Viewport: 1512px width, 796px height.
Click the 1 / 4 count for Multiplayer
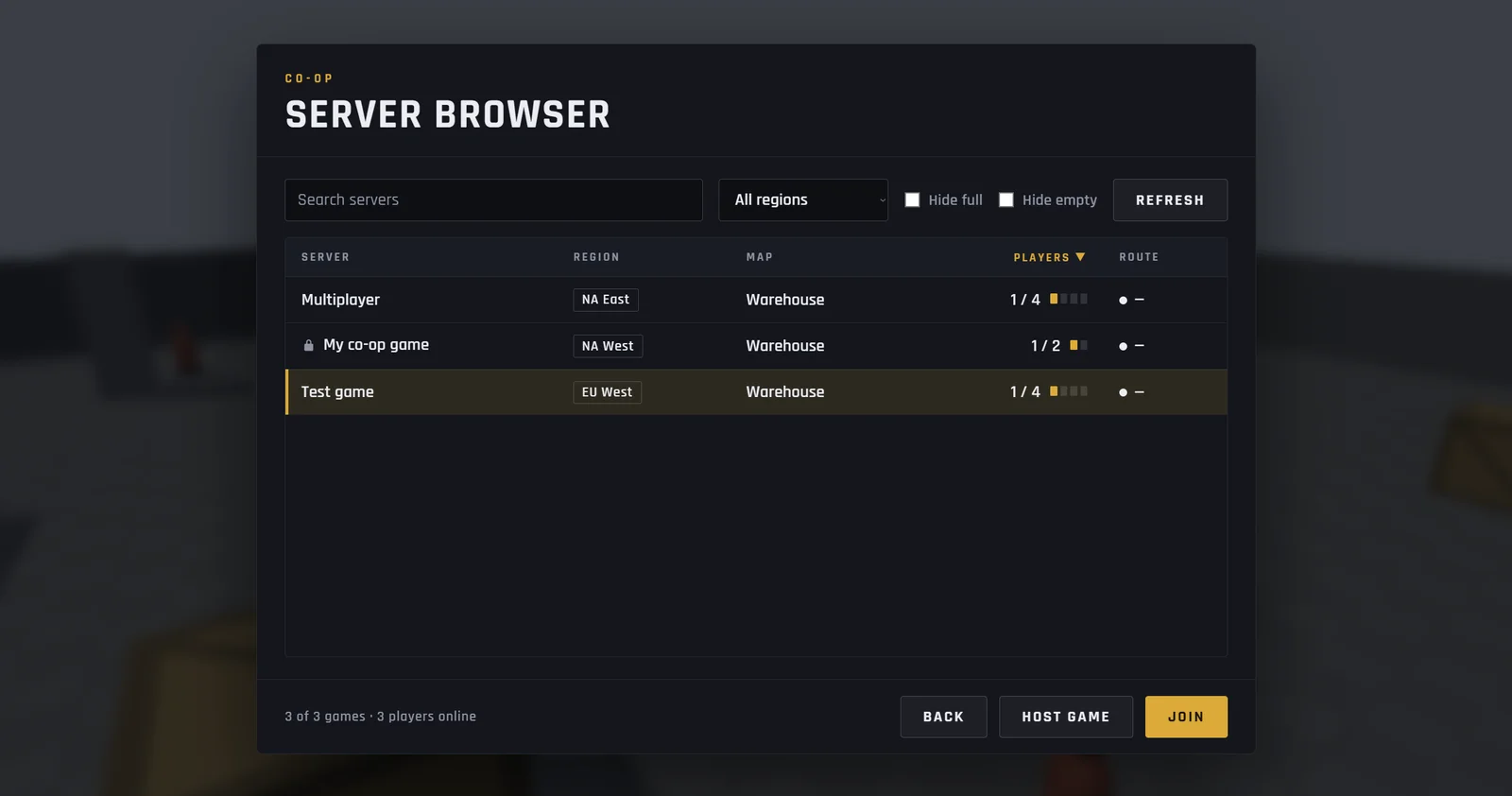click(x=1025, y=300)
